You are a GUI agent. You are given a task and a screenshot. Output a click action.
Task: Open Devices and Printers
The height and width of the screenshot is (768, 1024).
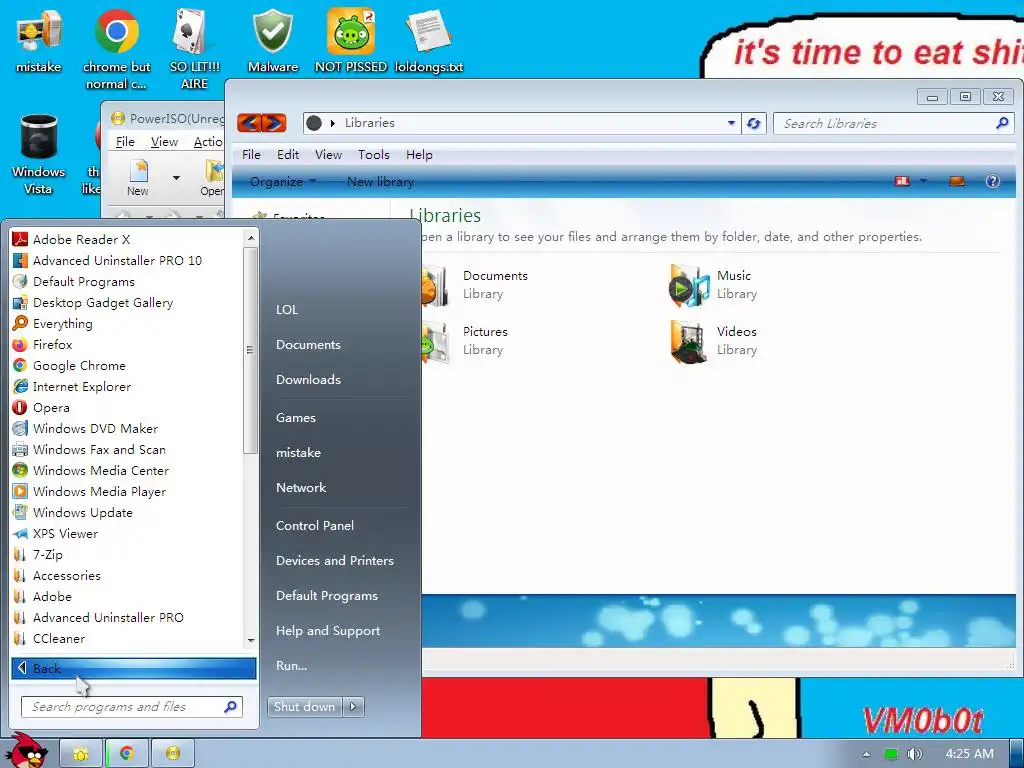(x=334, y=560)
